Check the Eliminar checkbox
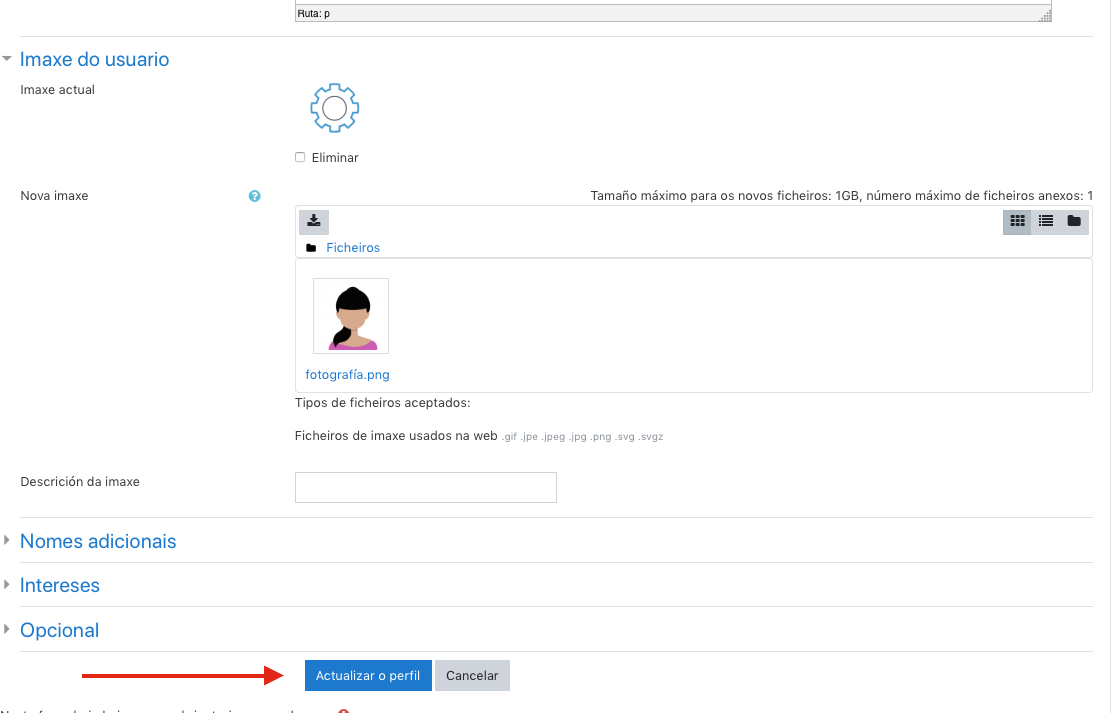 pyautogui.click(x=300, y=158)
